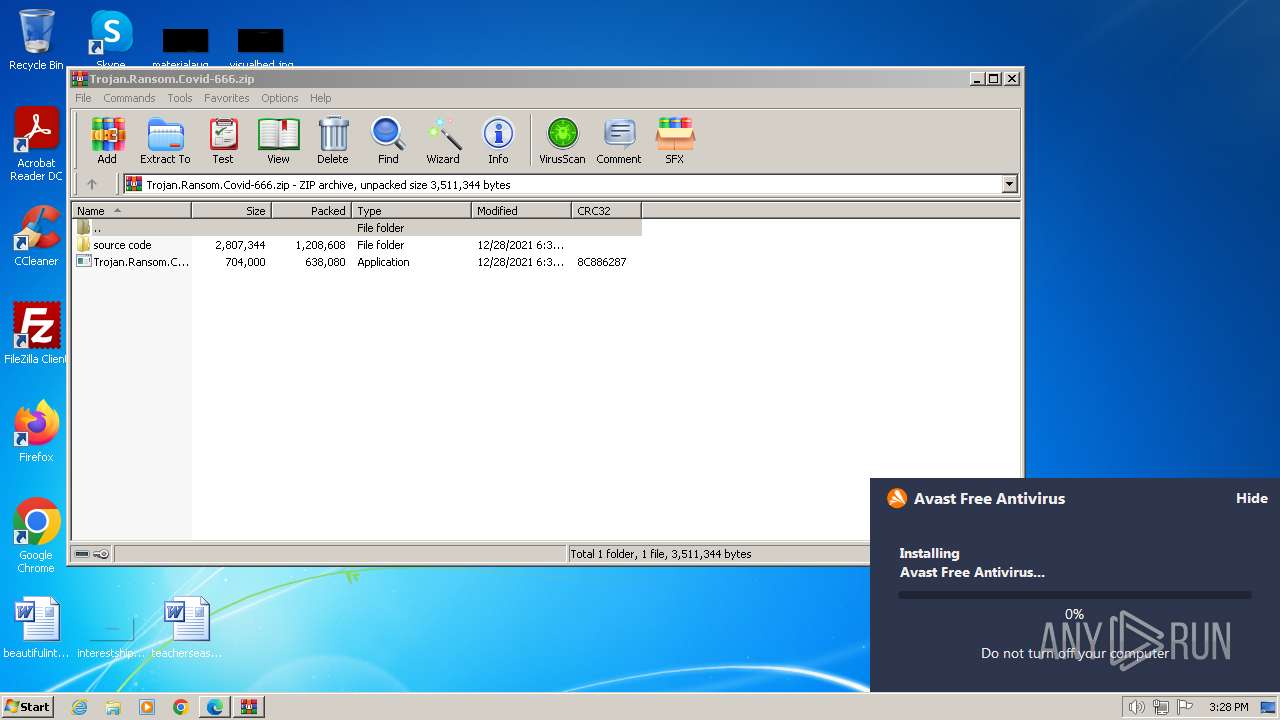Expand the archive path dropdown

[1009, 184]
